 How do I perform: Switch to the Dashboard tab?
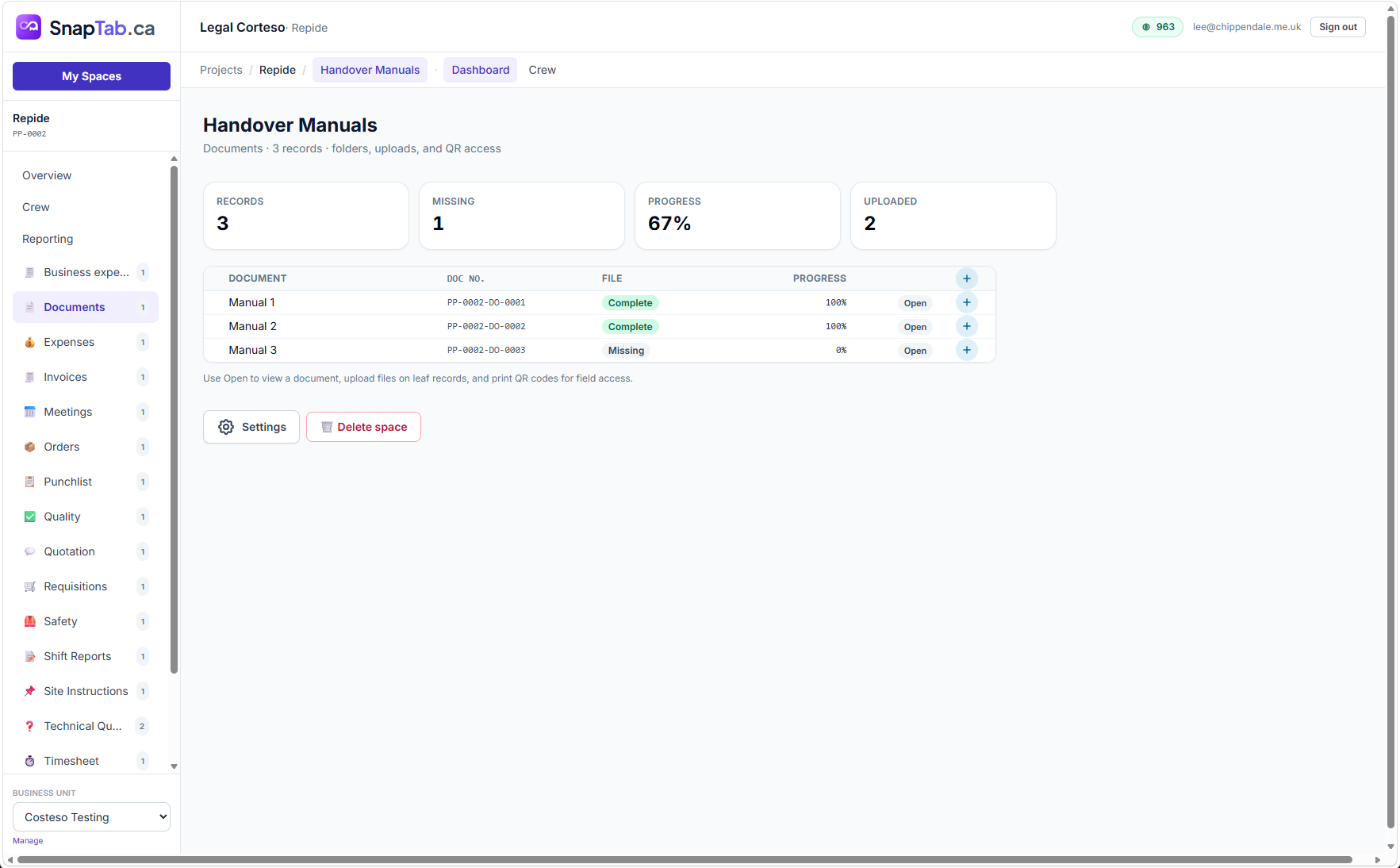(480, 70)
